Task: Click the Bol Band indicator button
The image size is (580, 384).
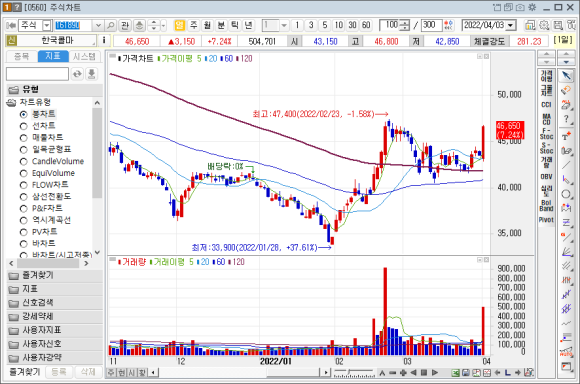Action: pos(546,206)
